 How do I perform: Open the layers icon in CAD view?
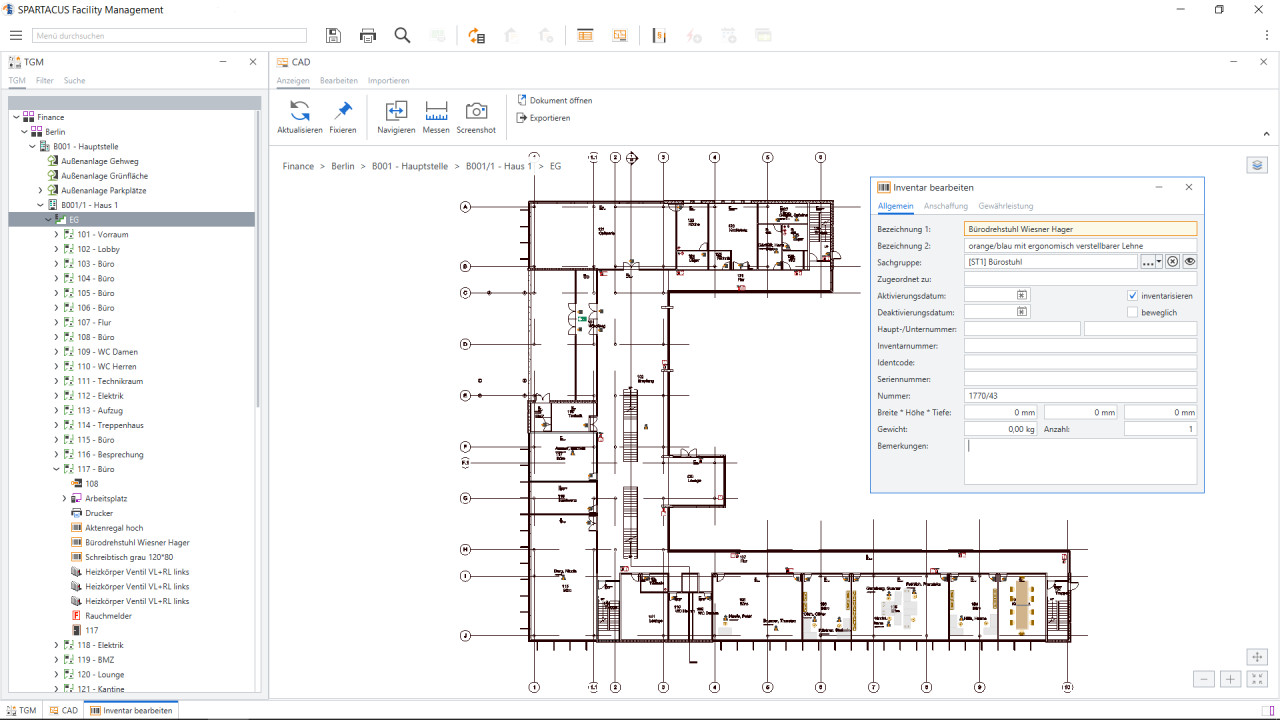(1257, 165)
